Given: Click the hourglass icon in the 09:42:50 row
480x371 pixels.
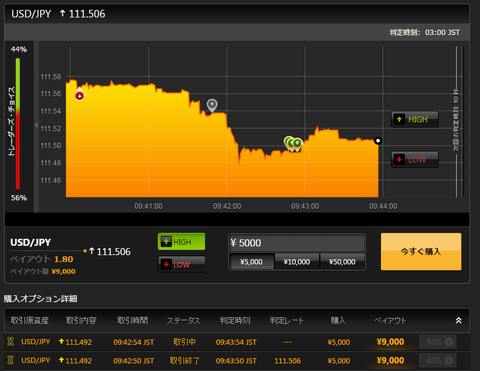Looking at the screenshot, I should [x=11, y=360].
